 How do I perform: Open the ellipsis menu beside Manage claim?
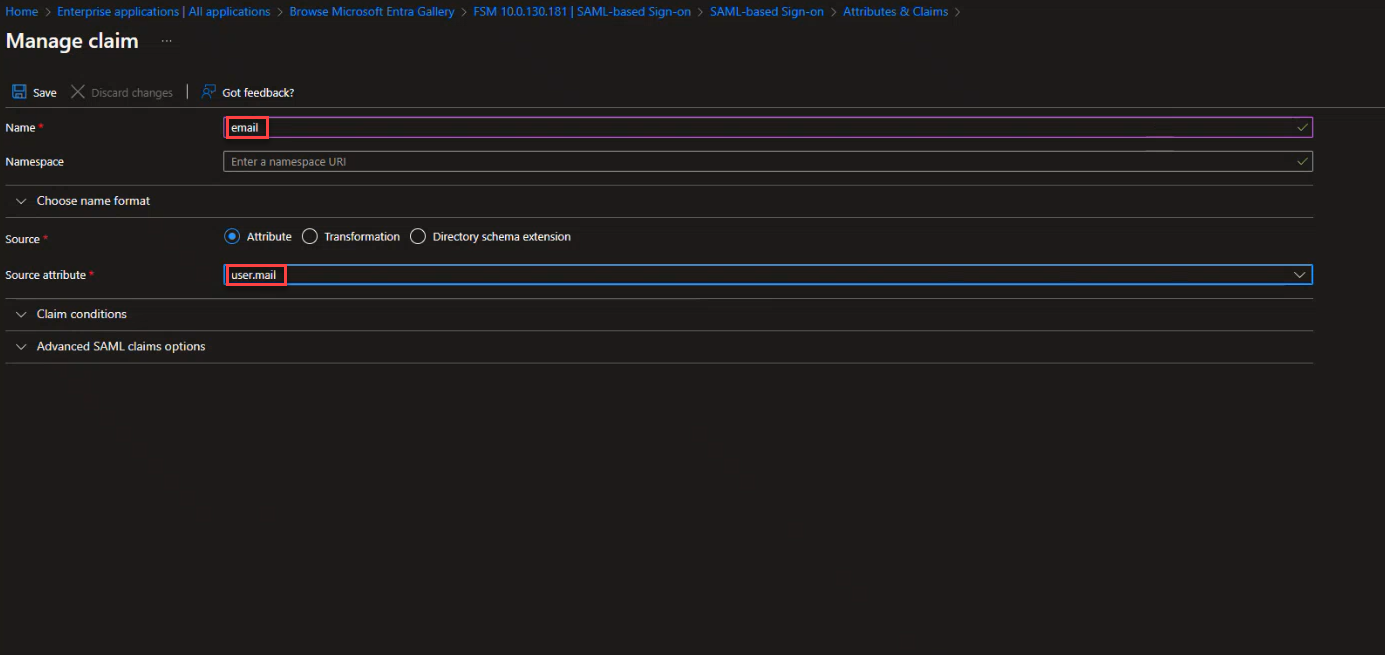(x=166, y=42)
